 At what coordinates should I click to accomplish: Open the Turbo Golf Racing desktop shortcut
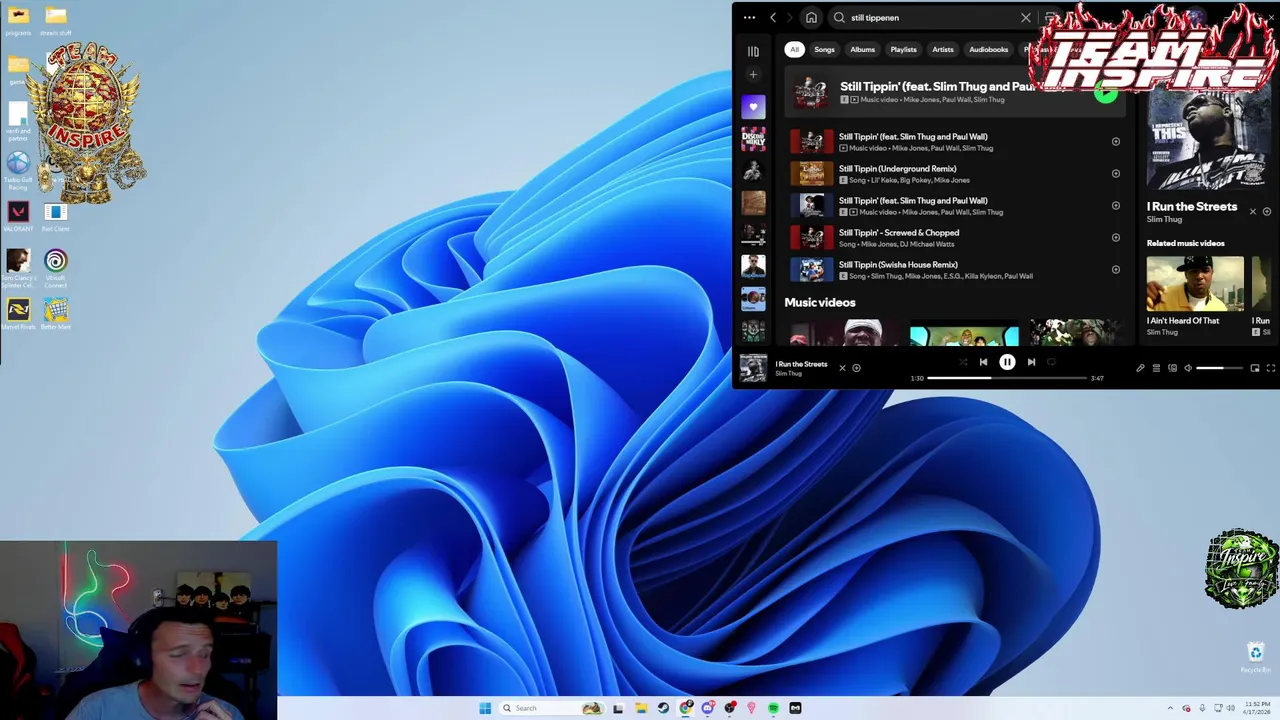pyautogui.click(x=18, y=169)
